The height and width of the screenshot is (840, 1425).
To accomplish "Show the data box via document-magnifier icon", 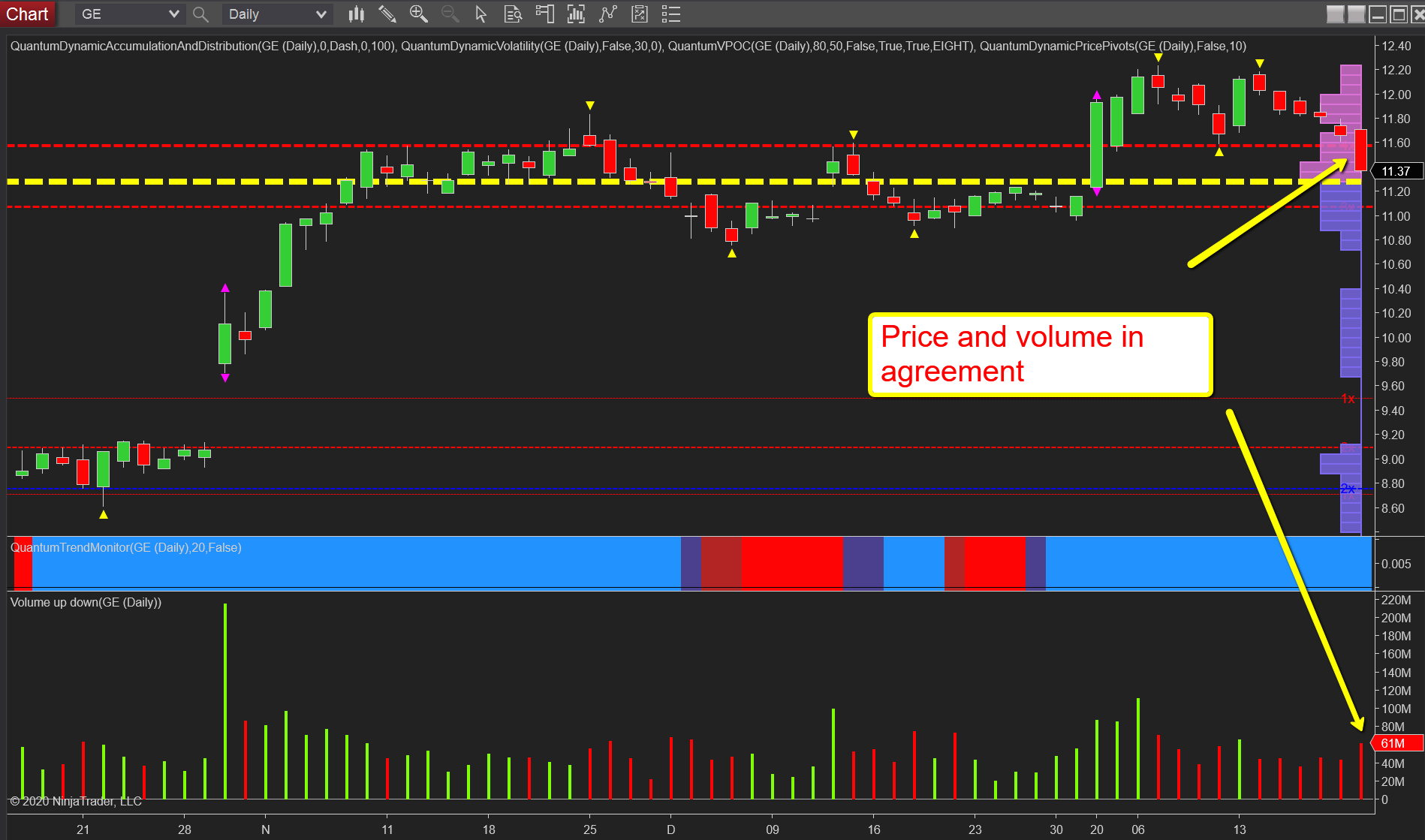I will (x=513, y=14).
